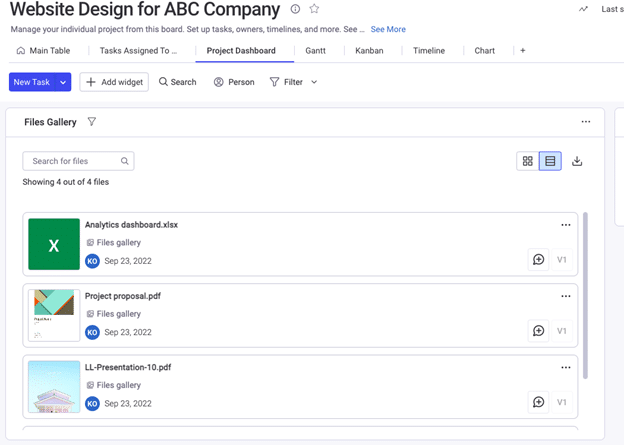
Task: Click the Analytics dashboard.xlsx file name
Action: coord(131,225)
